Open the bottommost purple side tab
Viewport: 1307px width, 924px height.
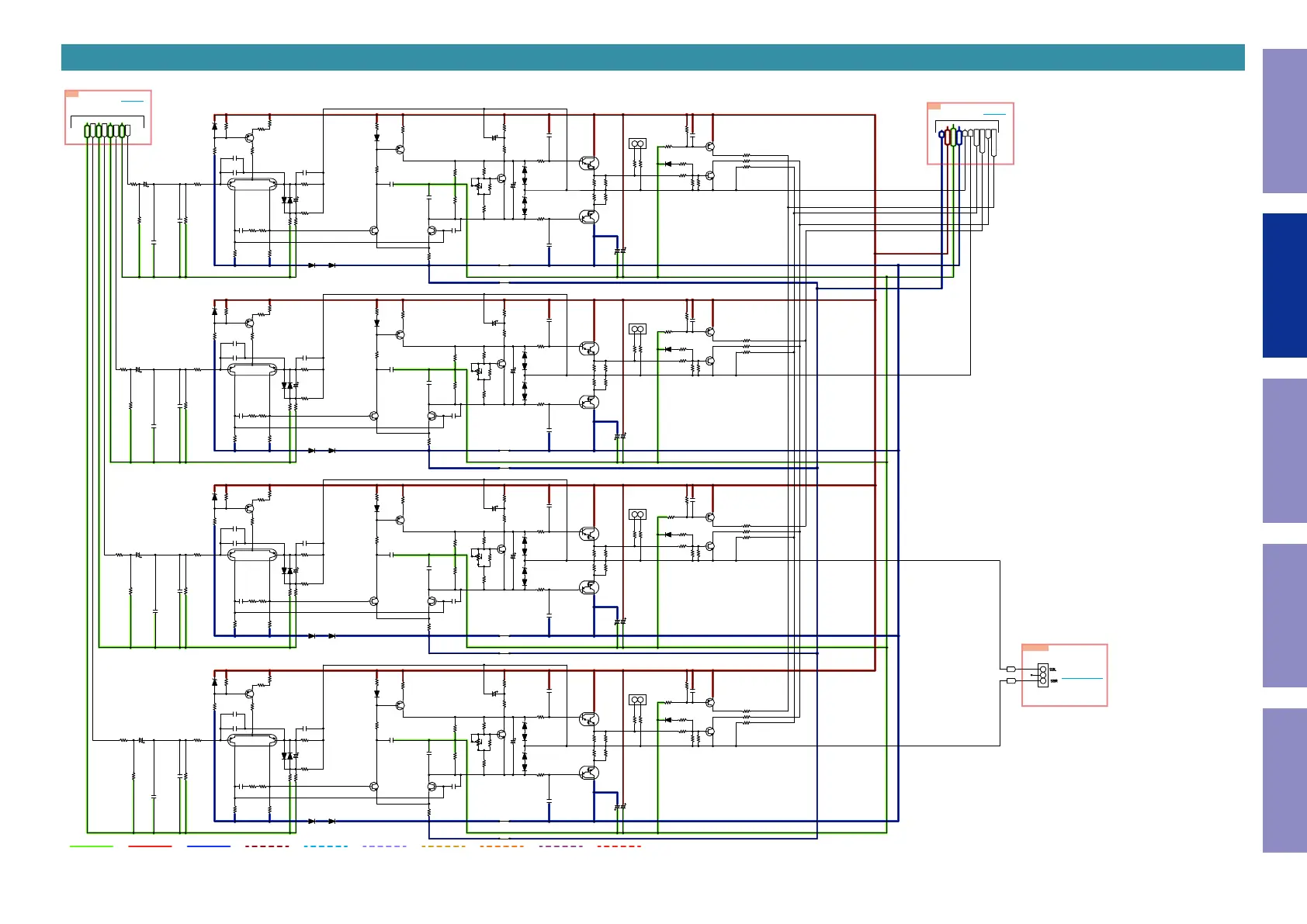tap(1284, 780)
